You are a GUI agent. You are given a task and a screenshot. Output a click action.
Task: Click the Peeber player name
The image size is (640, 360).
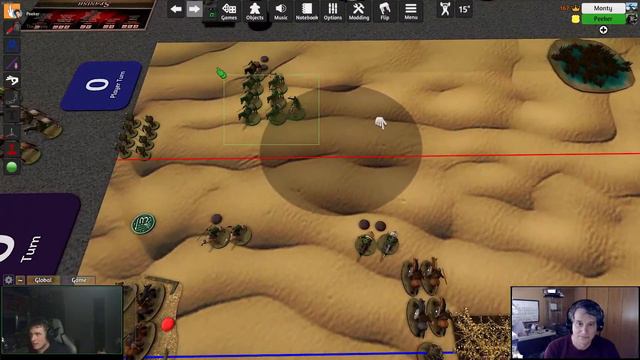point(603,19)
